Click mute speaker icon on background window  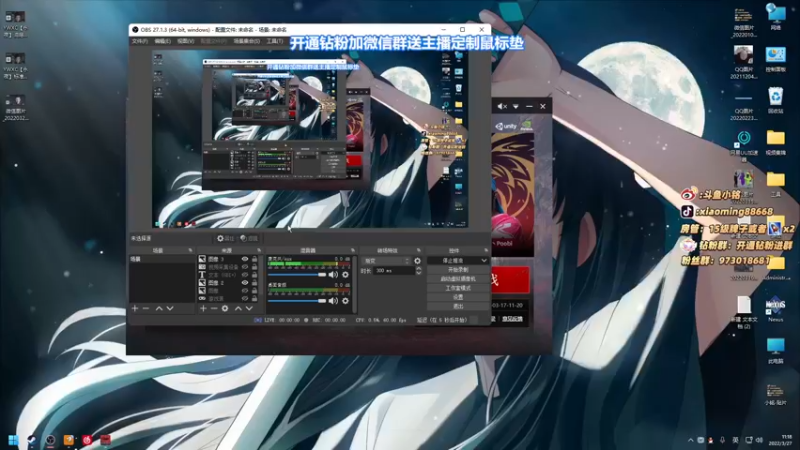502,106
